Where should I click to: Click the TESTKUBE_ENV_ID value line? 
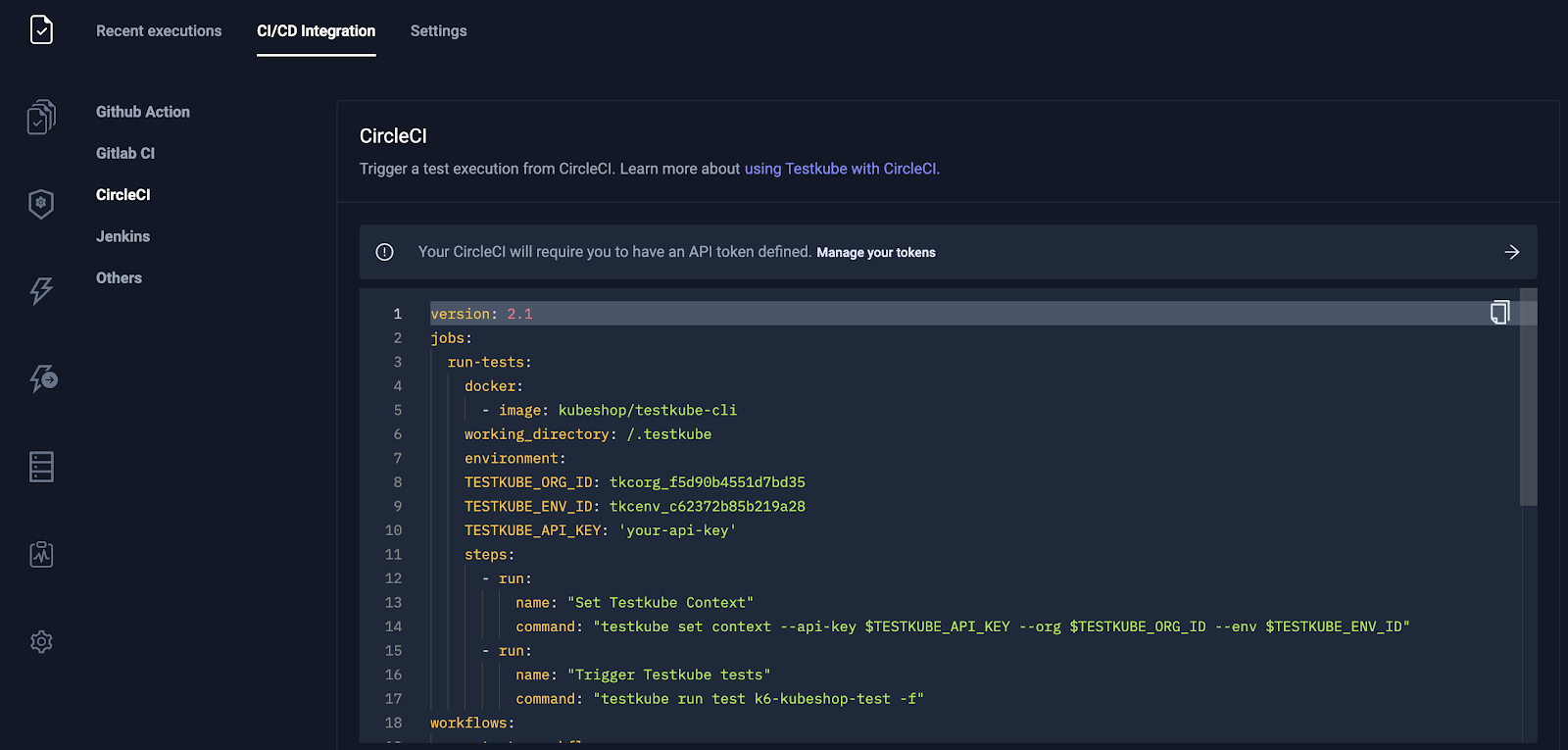(x=635, y=506)
